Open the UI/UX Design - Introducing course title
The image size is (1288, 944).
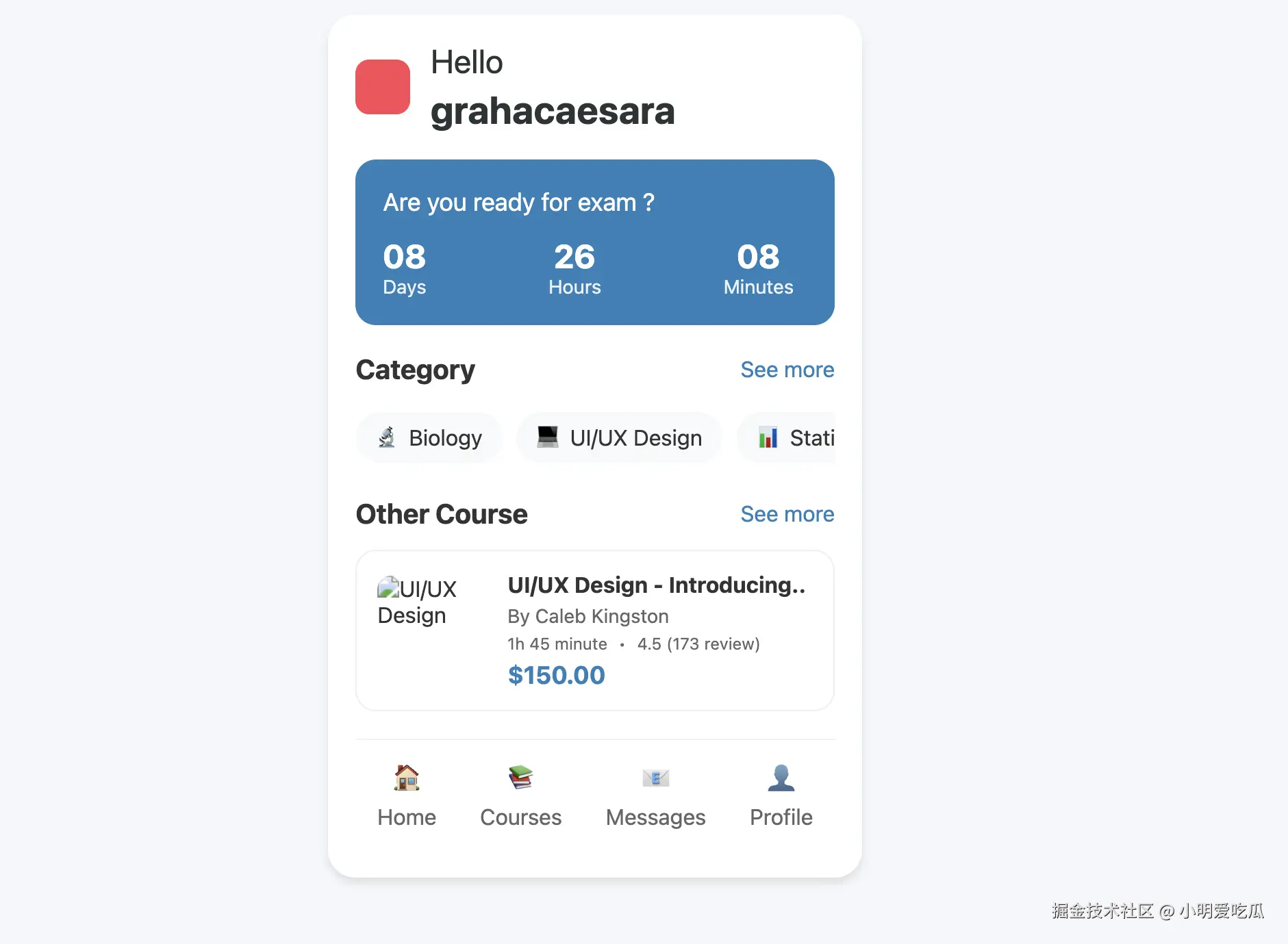[x=656, y=585]
